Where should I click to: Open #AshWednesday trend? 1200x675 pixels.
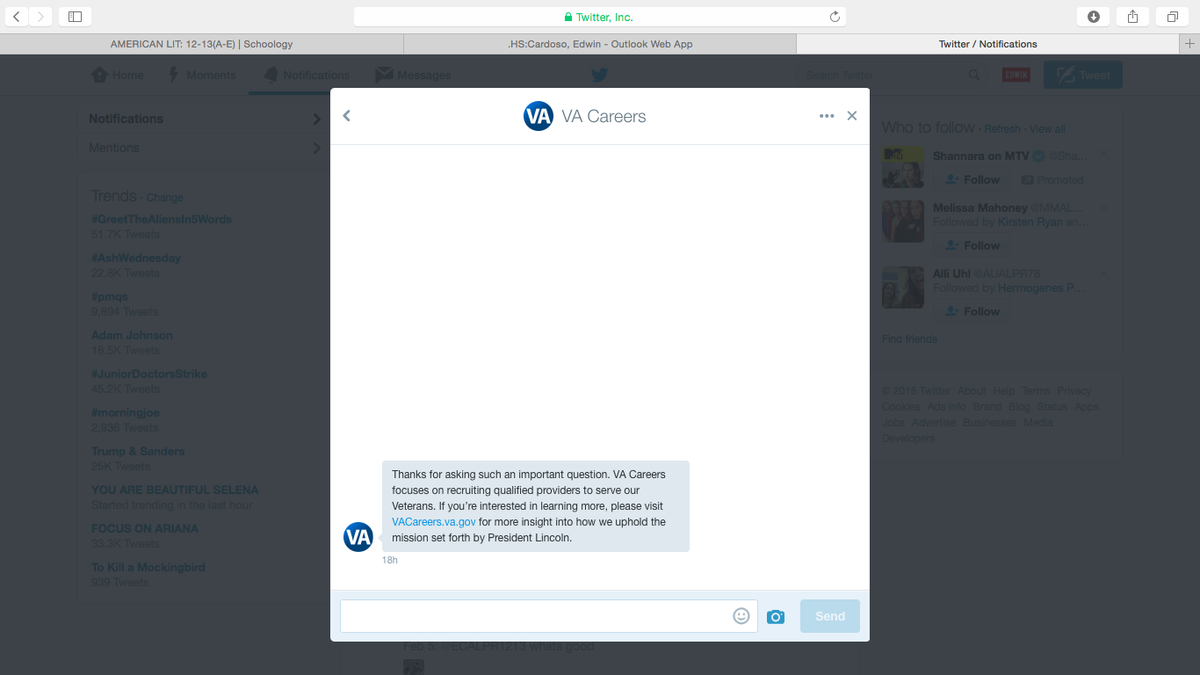(136, 258)
